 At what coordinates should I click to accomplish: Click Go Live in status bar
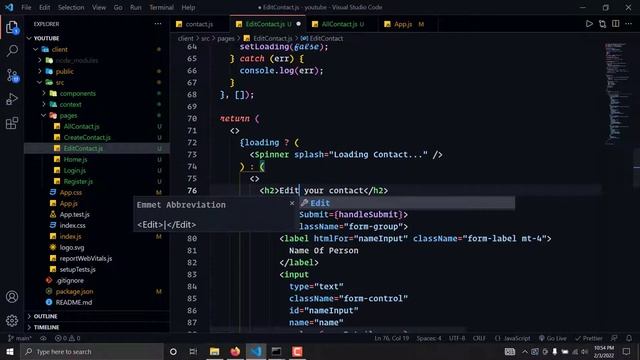(x=553, y=338)
